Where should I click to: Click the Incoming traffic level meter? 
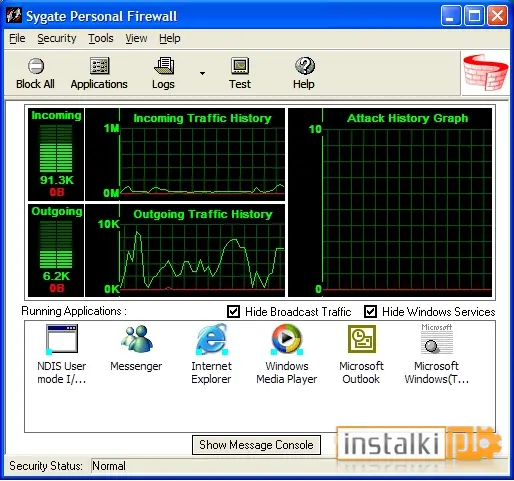click(56, 148)
